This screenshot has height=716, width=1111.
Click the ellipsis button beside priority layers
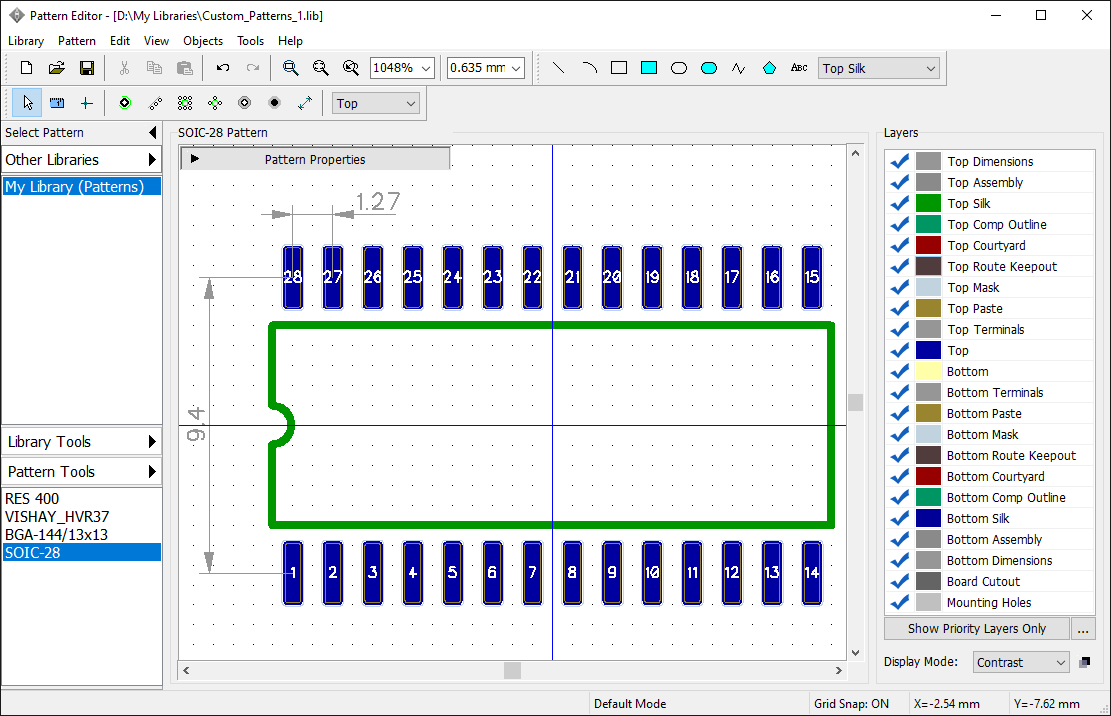pyautogui.click(x=1083, y=629)
